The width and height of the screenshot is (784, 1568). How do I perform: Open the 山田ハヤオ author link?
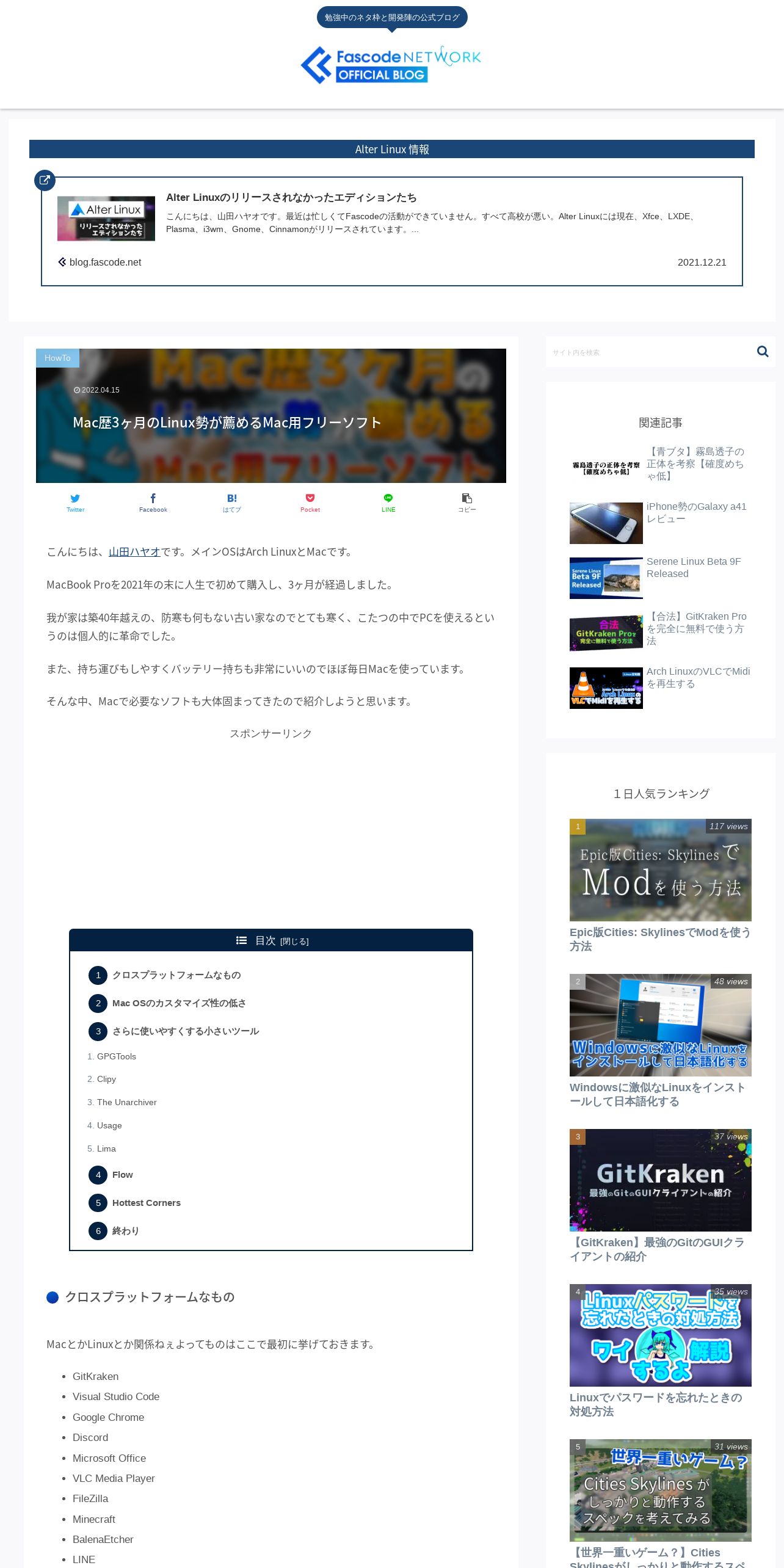coord(134,552)
